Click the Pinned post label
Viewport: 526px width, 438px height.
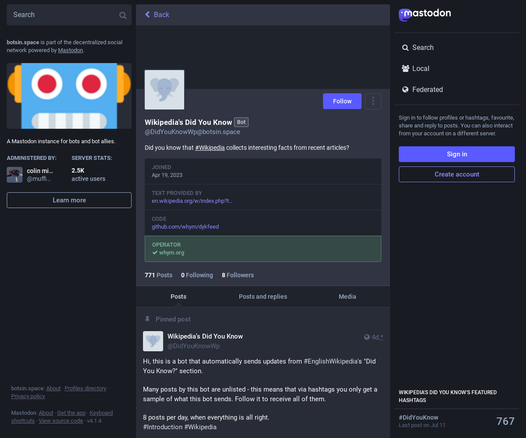(173, 319)
